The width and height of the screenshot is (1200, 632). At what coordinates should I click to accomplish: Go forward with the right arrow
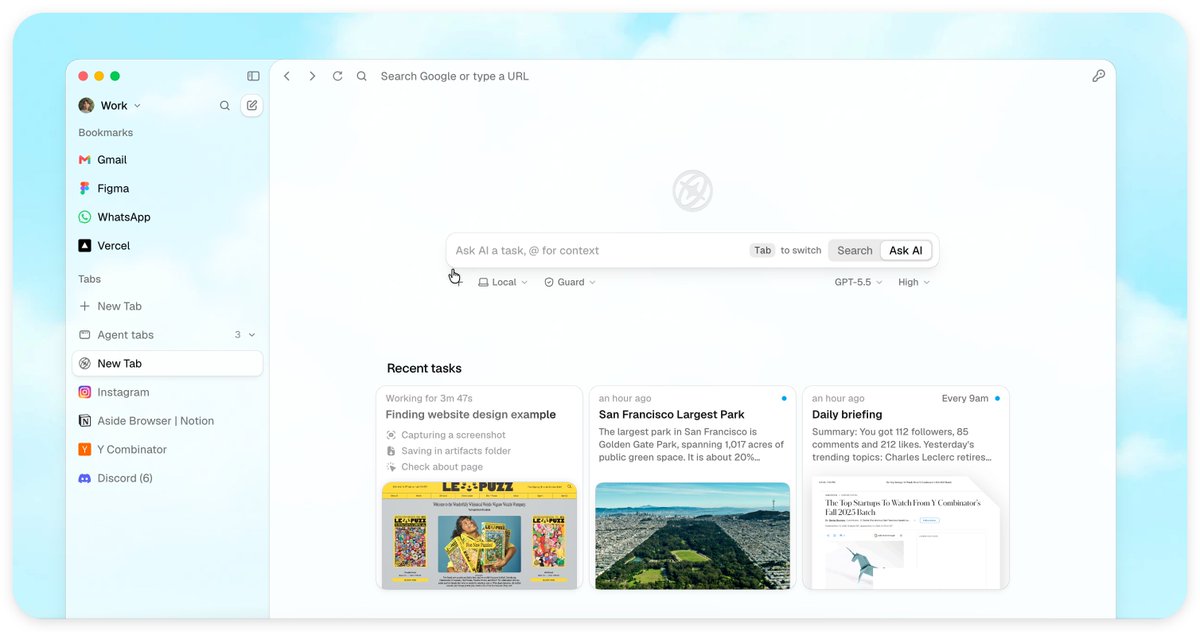click(312, 76)
